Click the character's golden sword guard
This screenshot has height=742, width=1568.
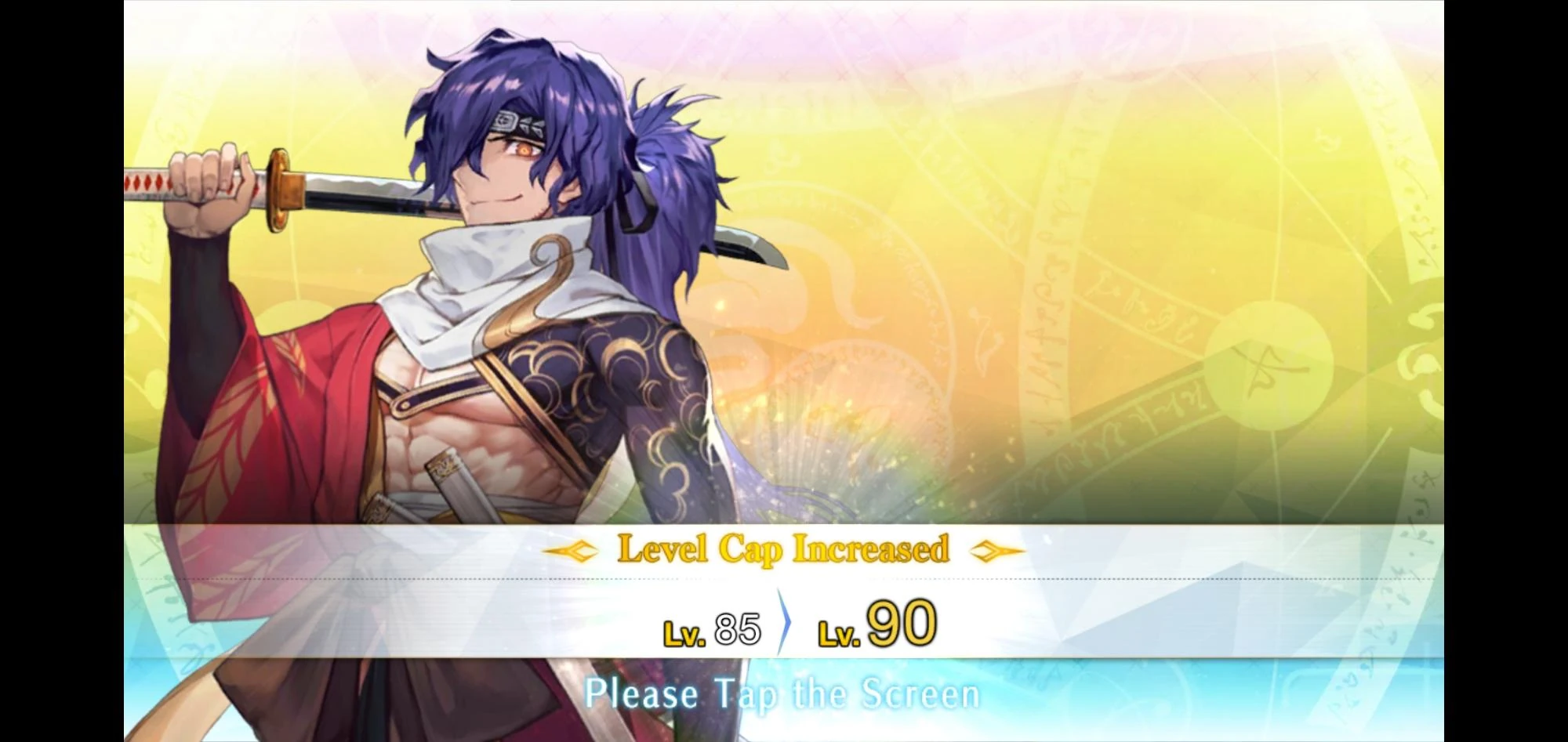[285, 190]
